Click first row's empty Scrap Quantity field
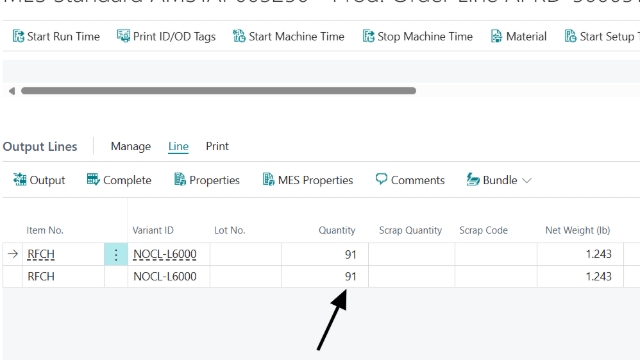This screenshot has width=640, height=360. [x=412, y=254]
